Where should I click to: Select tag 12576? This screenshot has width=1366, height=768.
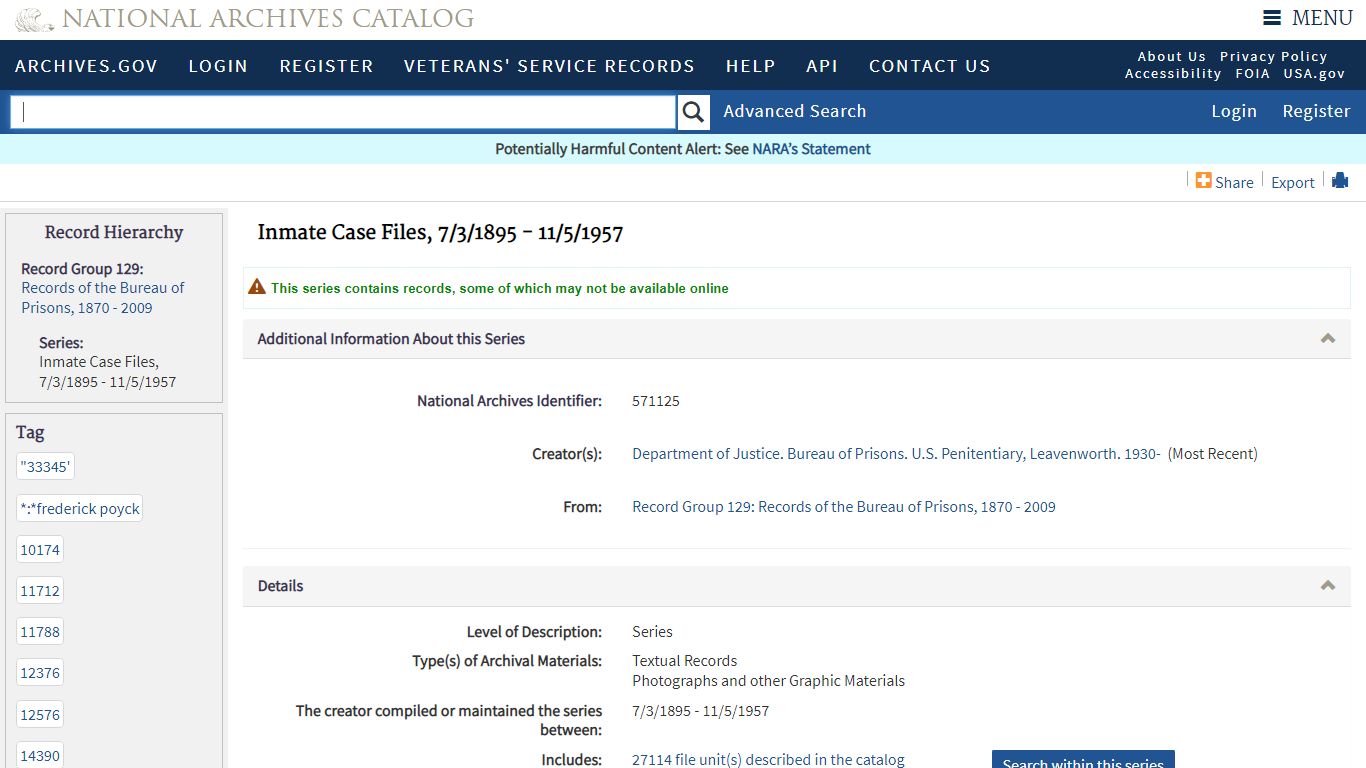[x=40, y=715]
